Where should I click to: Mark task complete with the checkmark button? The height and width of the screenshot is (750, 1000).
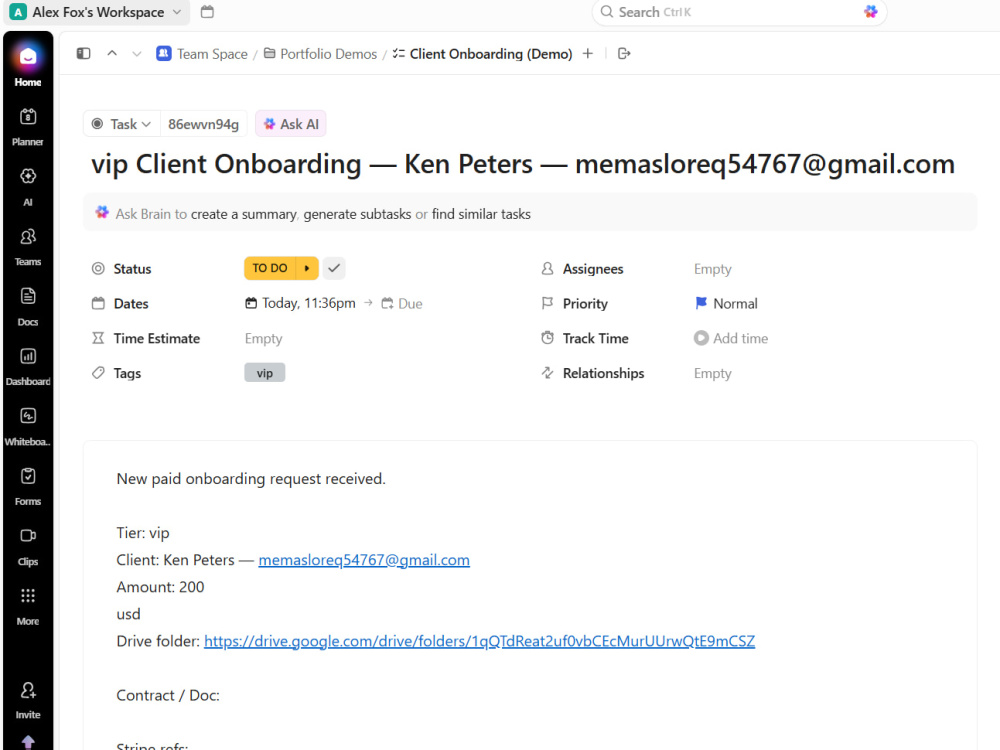click(x=334, y=268)
